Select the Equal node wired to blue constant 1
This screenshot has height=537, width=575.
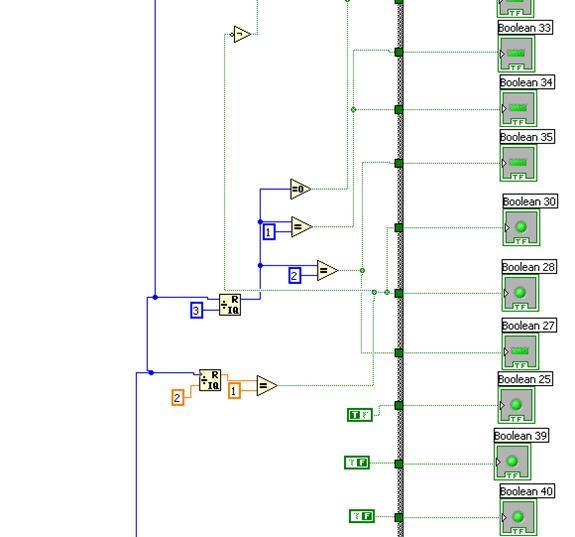click(302, 227)
